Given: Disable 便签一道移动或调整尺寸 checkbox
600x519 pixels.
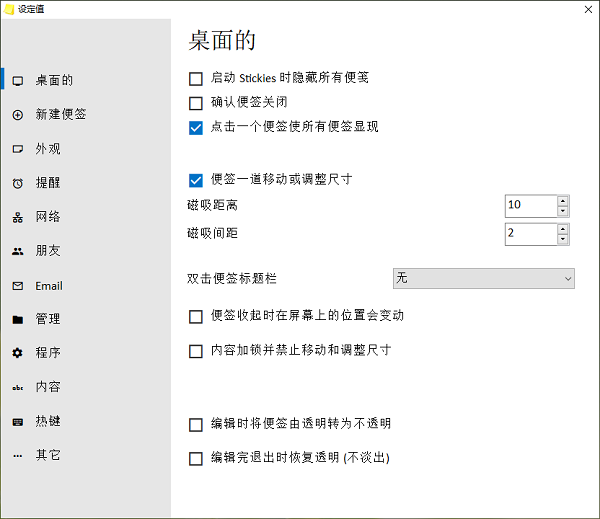Looking at the screenshot, I should [x=196, y=180].
